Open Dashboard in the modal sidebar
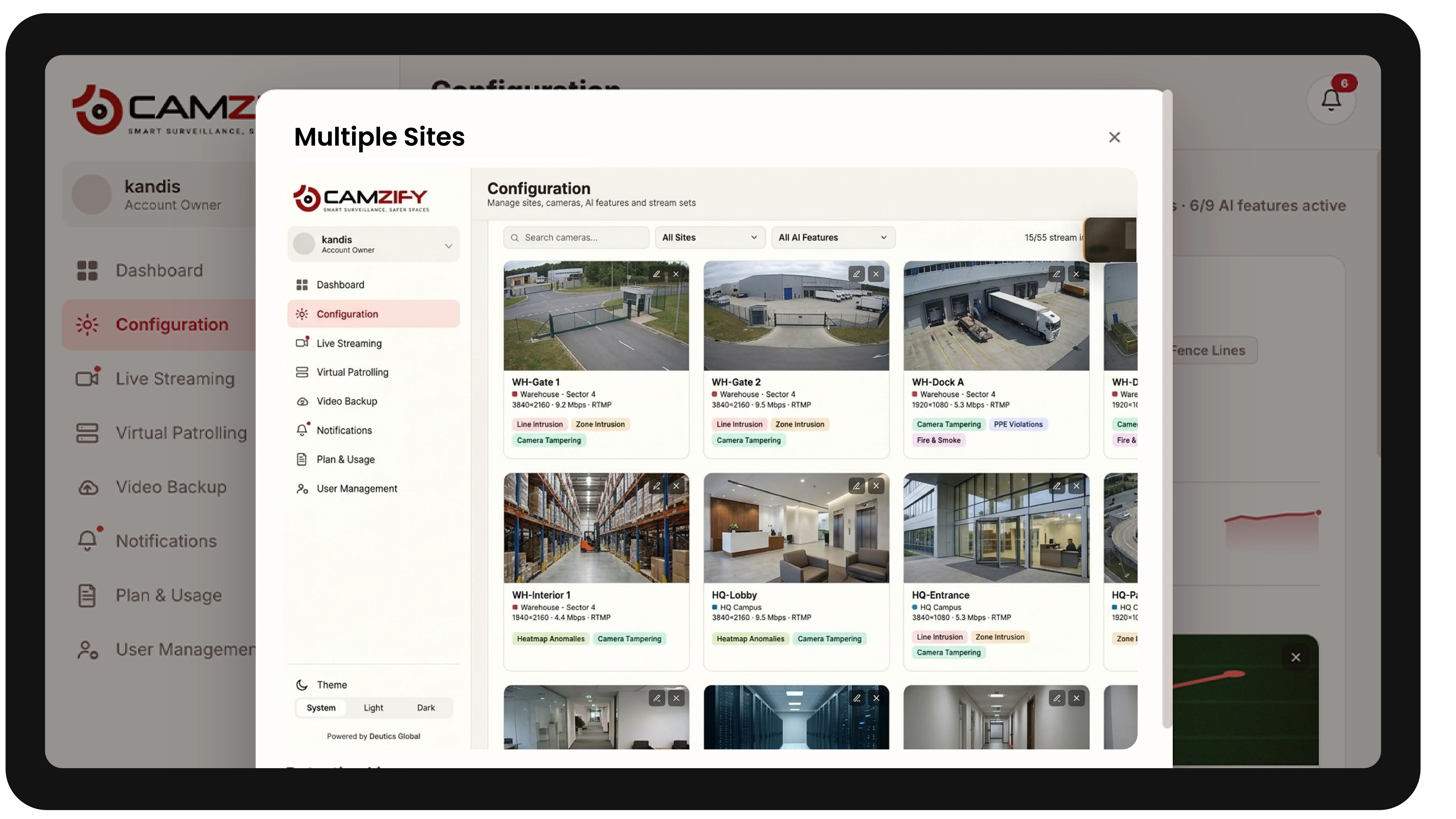Screen dimensions: 1456x819 [374, 285]
